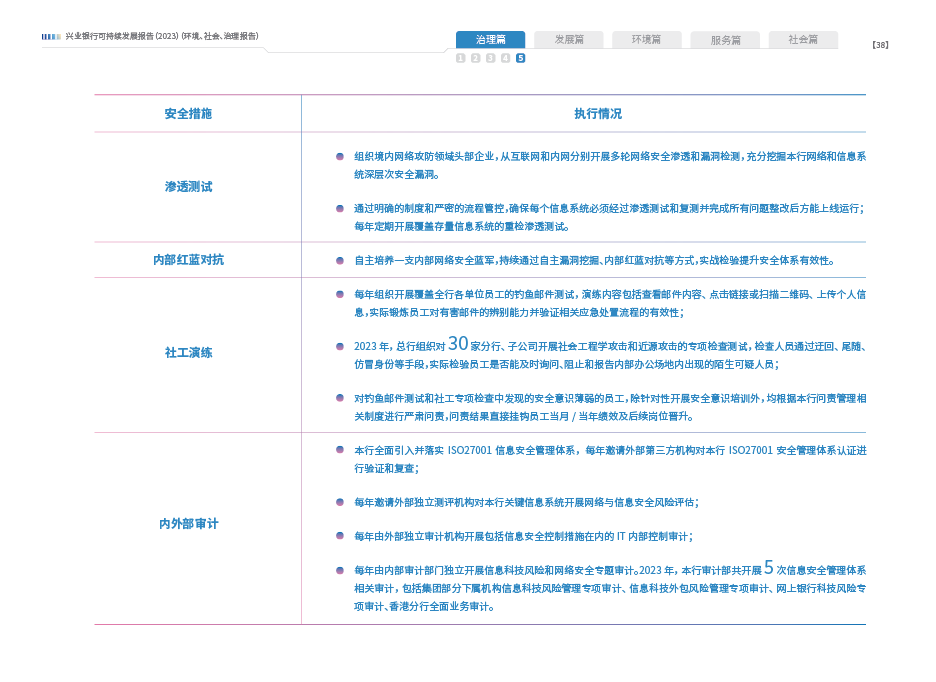Select the 安全措施 column header
936x682 pixels.
(x=189, y=114)
